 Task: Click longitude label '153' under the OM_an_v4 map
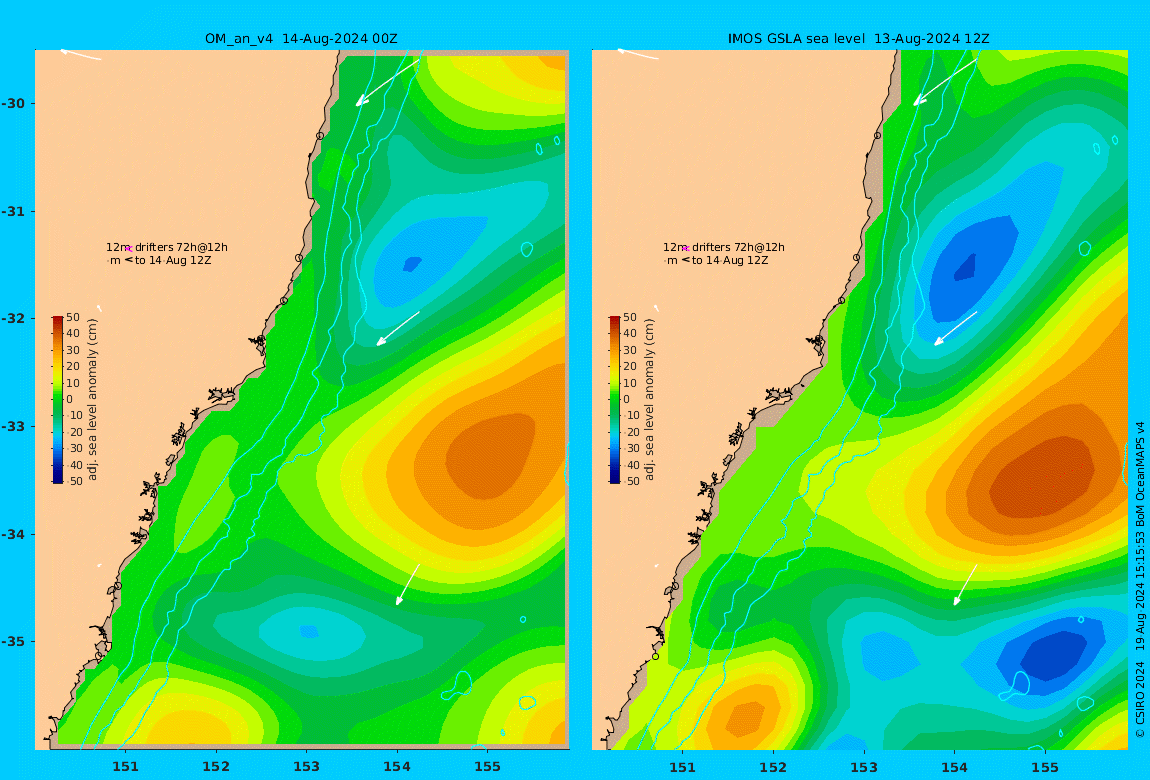coord(307,766)
